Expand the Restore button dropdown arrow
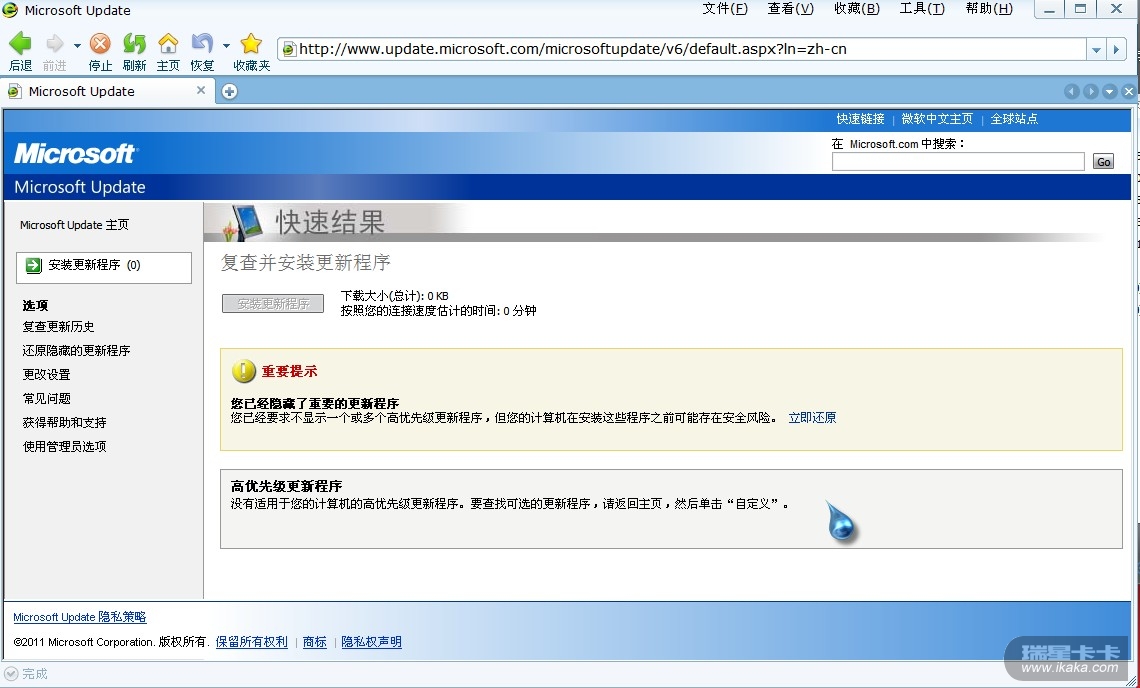 coord(226,45)
